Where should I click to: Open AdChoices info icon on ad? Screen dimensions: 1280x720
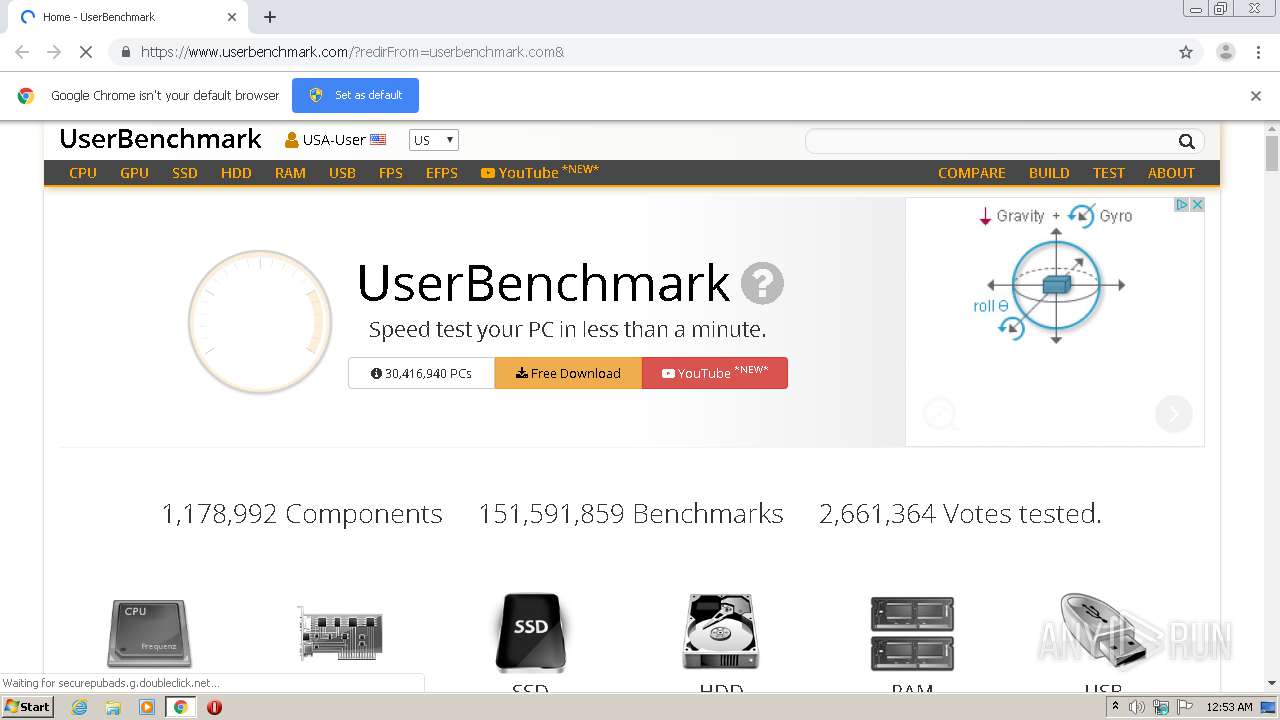pos(1181,204)
